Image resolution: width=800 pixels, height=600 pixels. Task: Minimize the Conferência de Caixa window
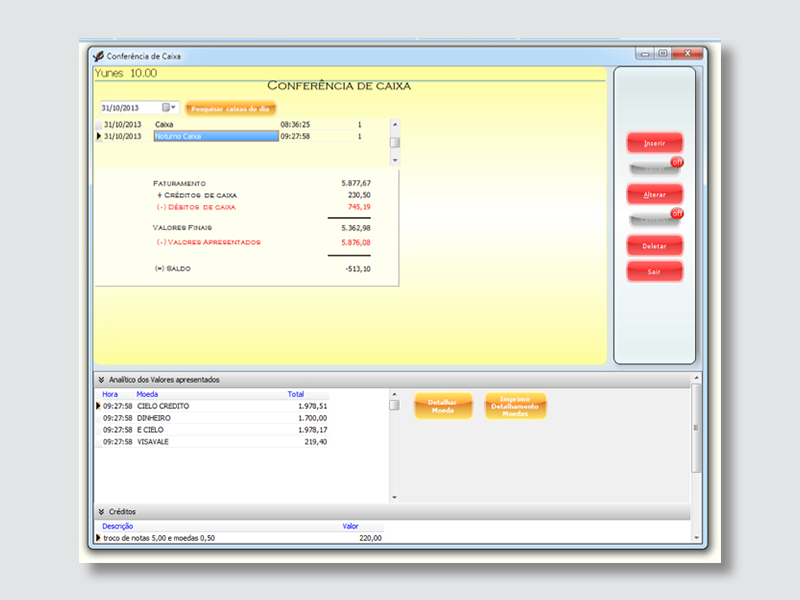645,54
